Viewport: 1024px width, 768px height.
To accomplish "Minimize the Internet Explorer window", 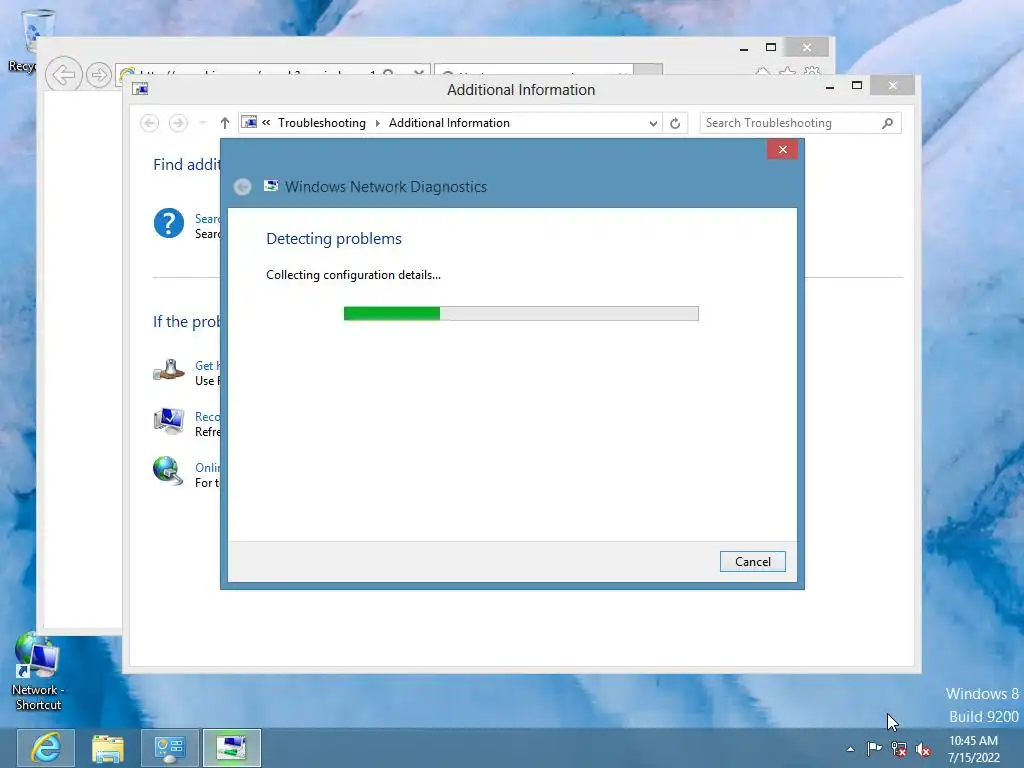I will pyautogui.click(x=744, y=48).
